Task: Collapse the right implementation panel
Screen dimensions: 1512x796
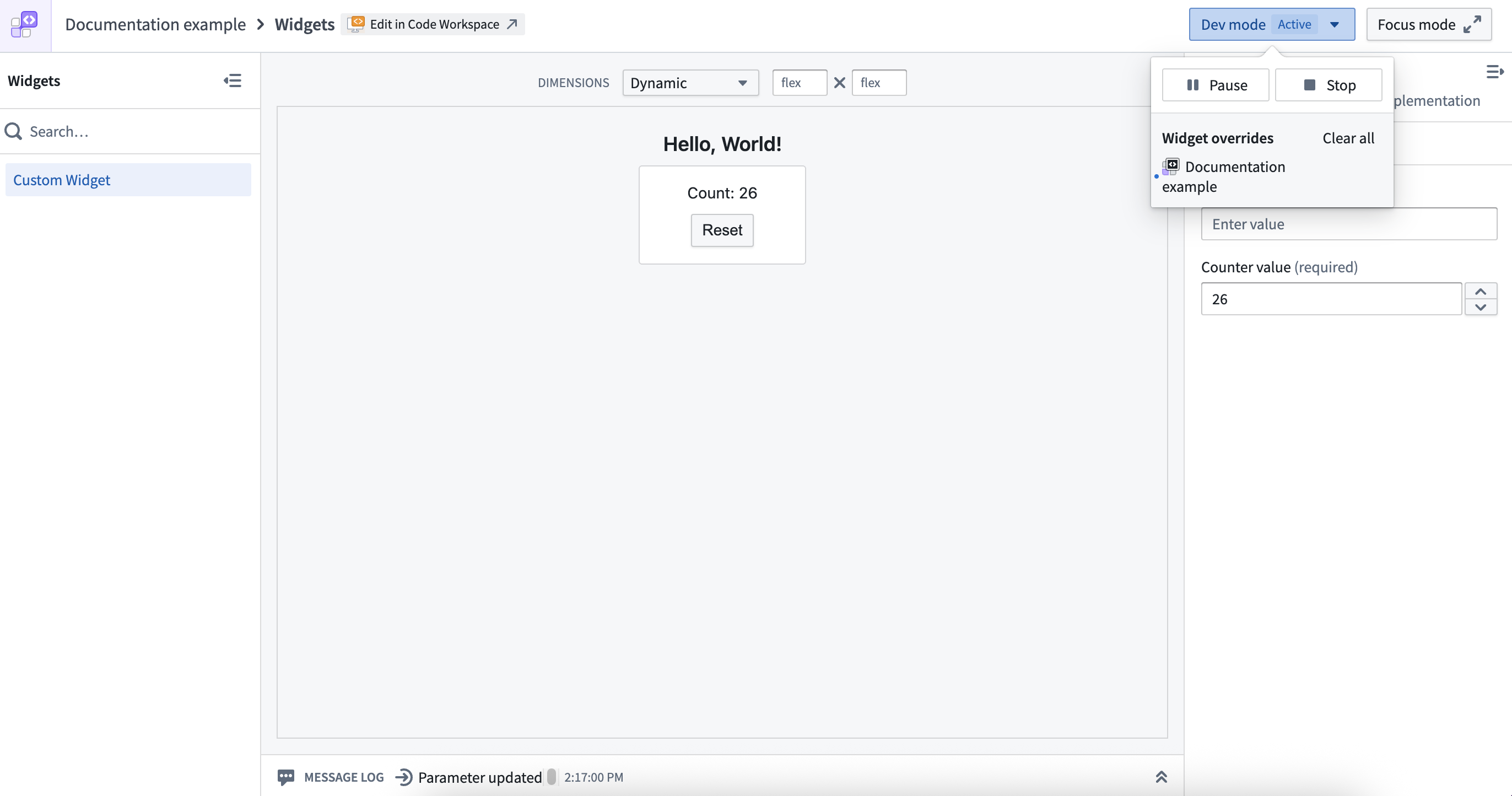Action: 1494,71
